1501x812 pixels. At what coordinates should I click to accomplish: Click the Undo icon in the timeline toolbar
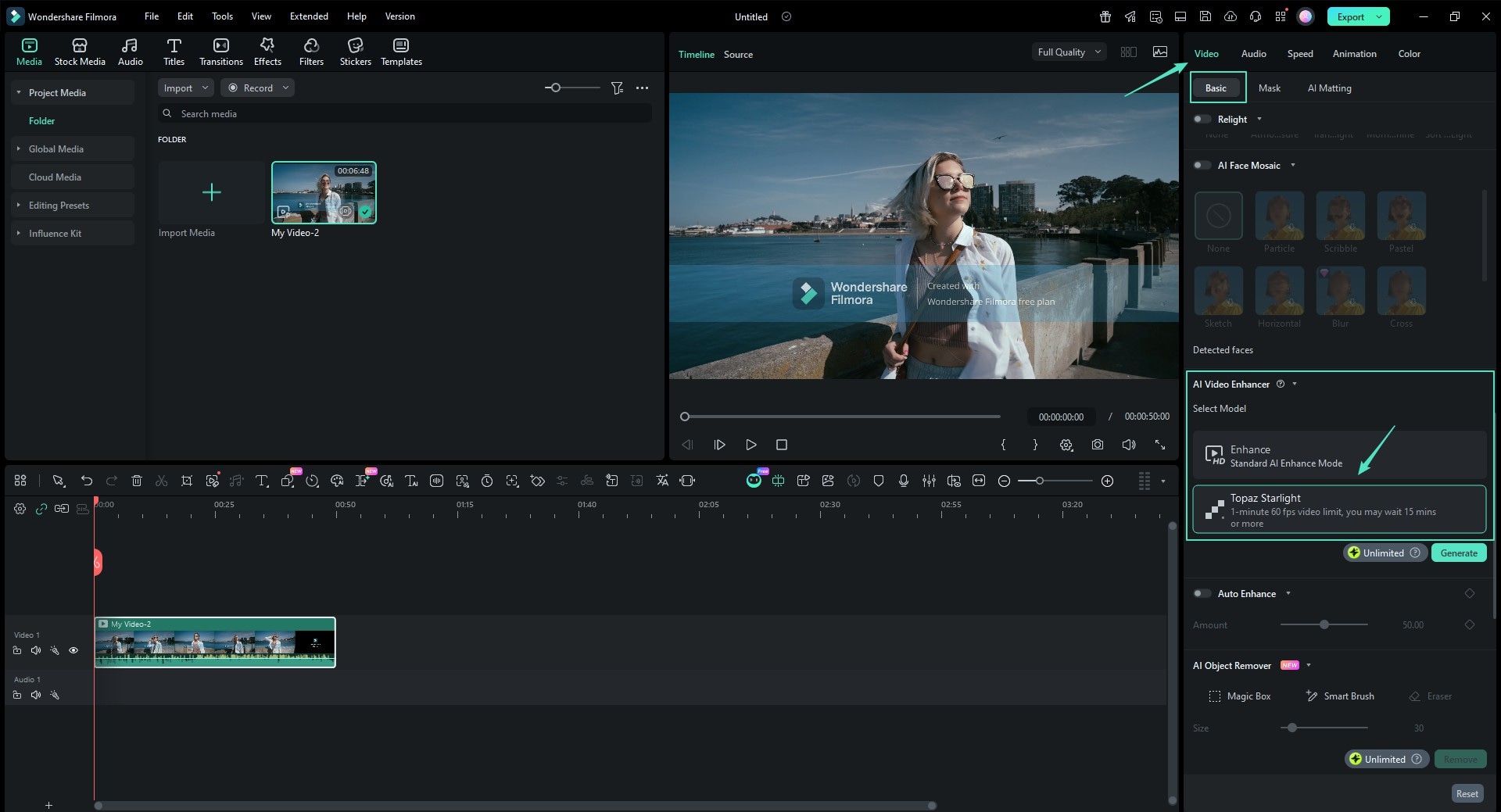(x=87, y=481)
